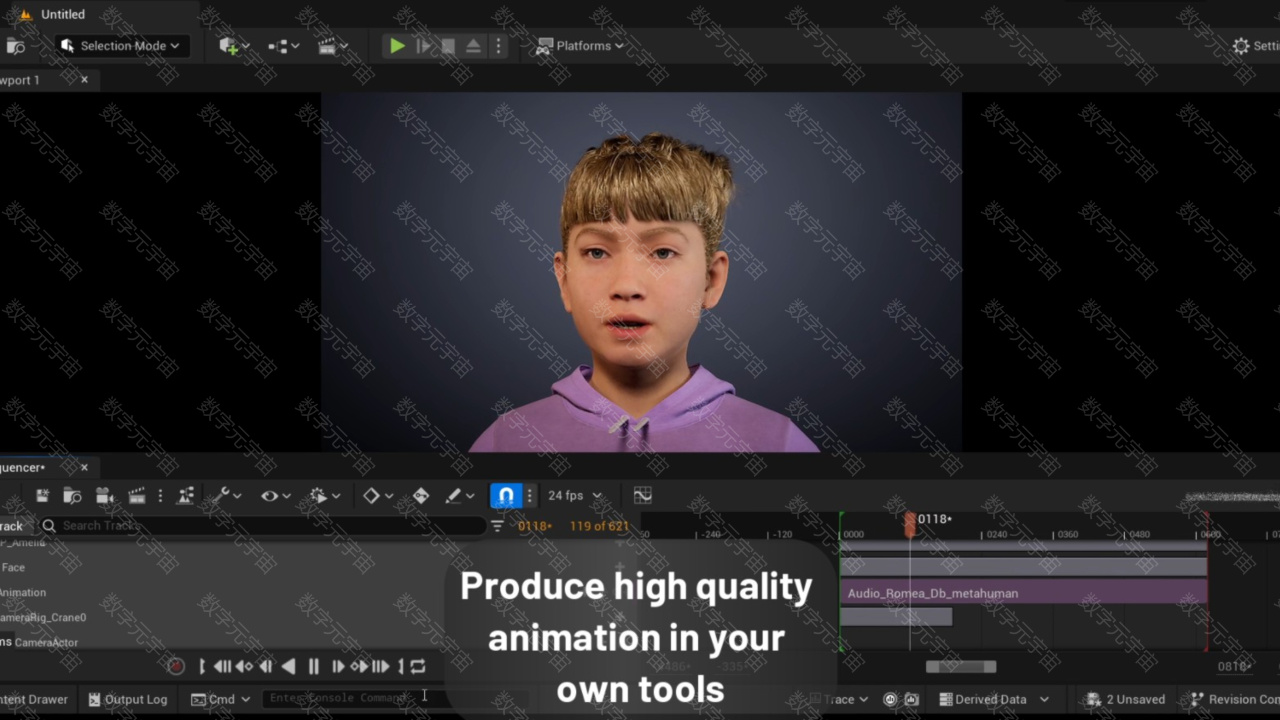The height and width of the screenshot is (720, 1280).
Task: Open Sequencer render options three dots
Action: pyautogui.click(x=160, y=496)
